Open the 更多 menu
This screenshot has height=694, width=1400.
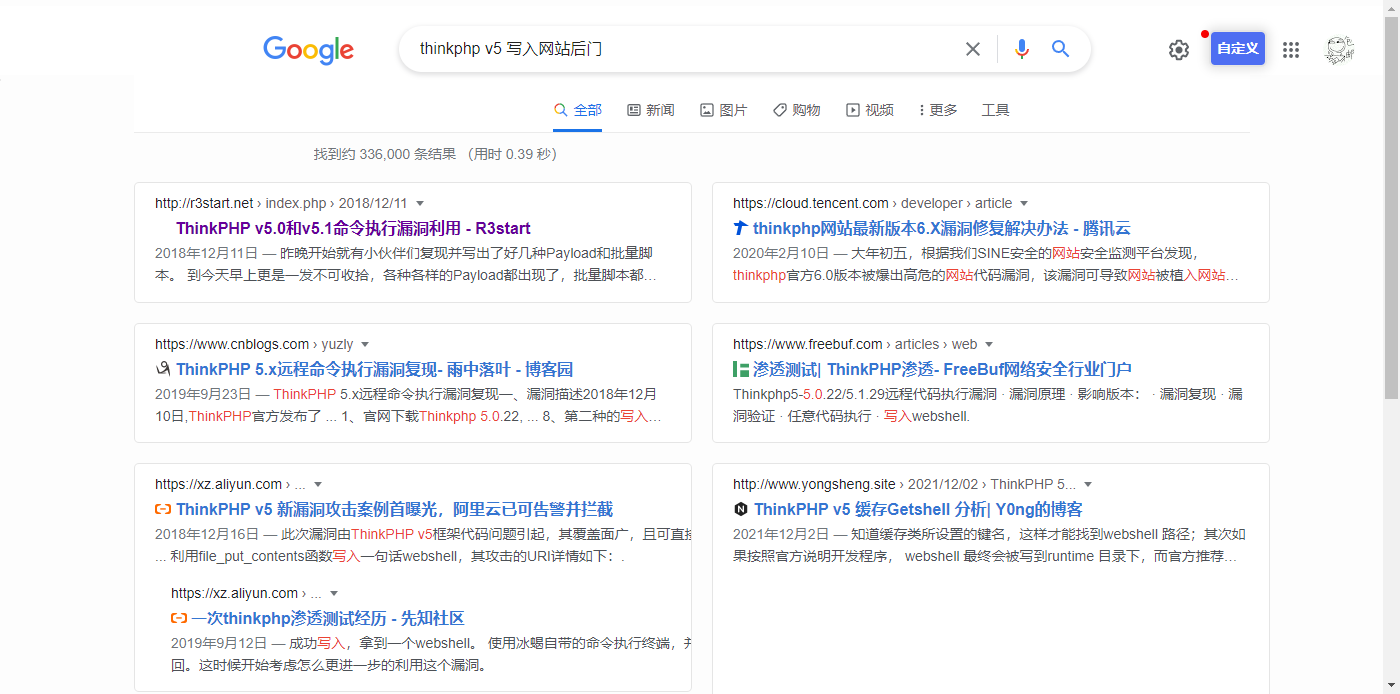point(938,110)
